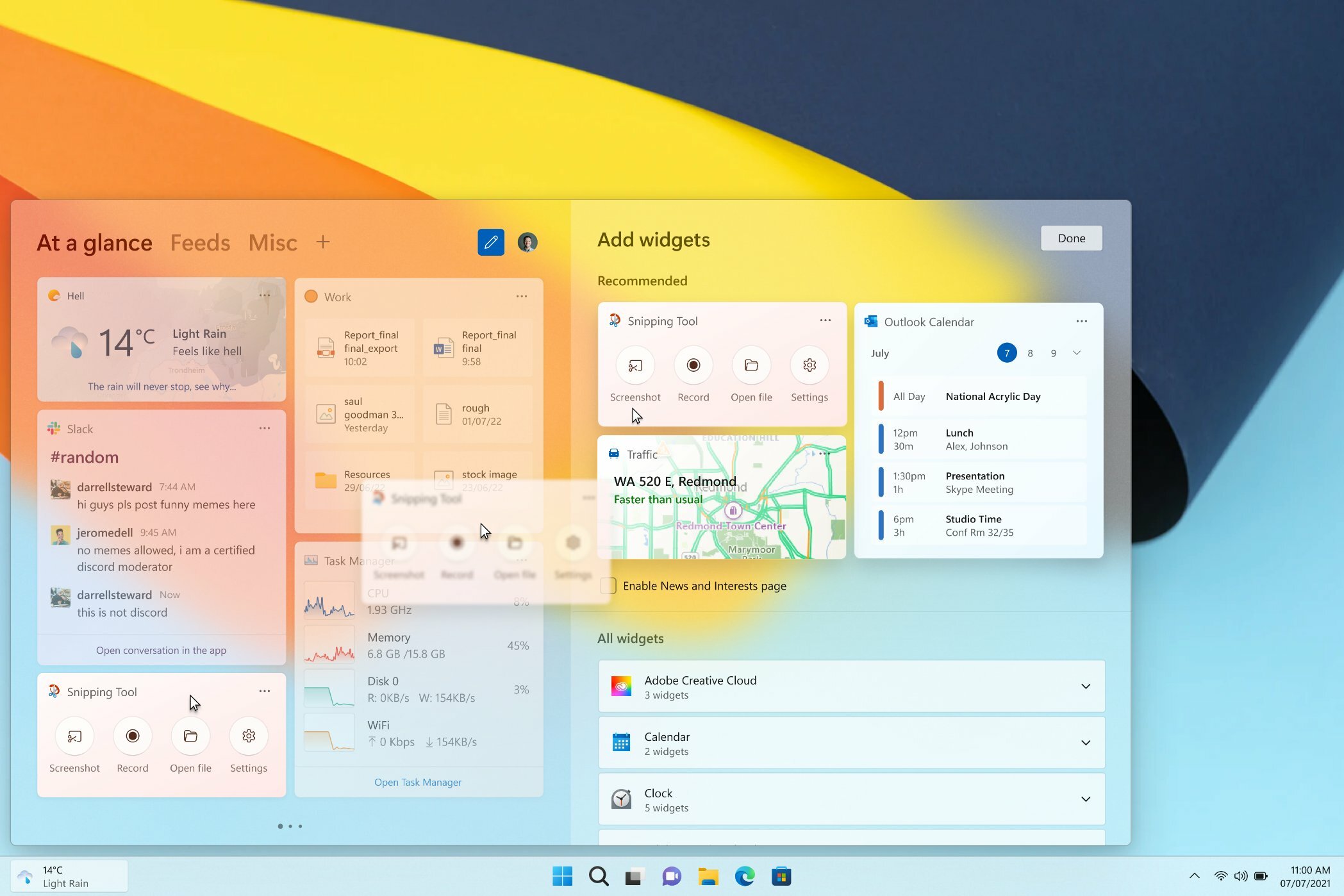Click the blue pencil edit widgets icon

click(491, 242)
